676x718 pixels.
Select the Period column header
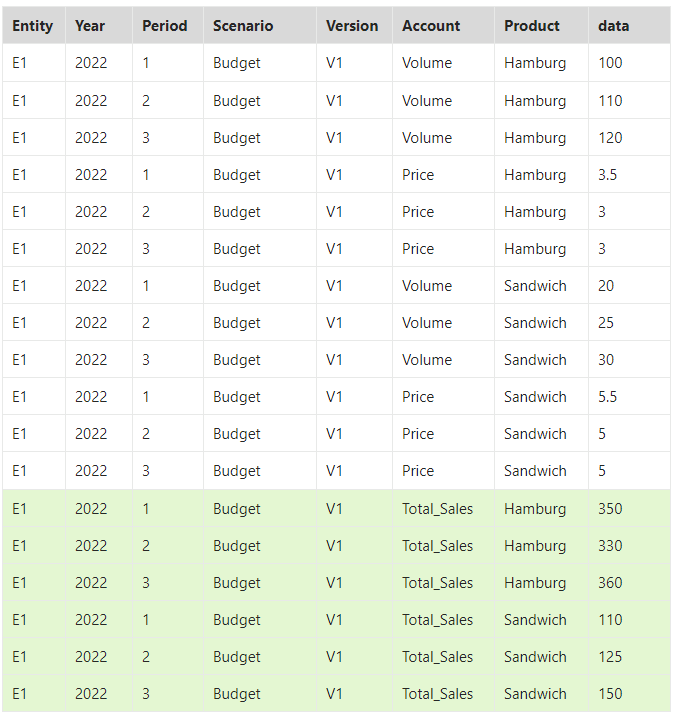click(x=164, y=26)
